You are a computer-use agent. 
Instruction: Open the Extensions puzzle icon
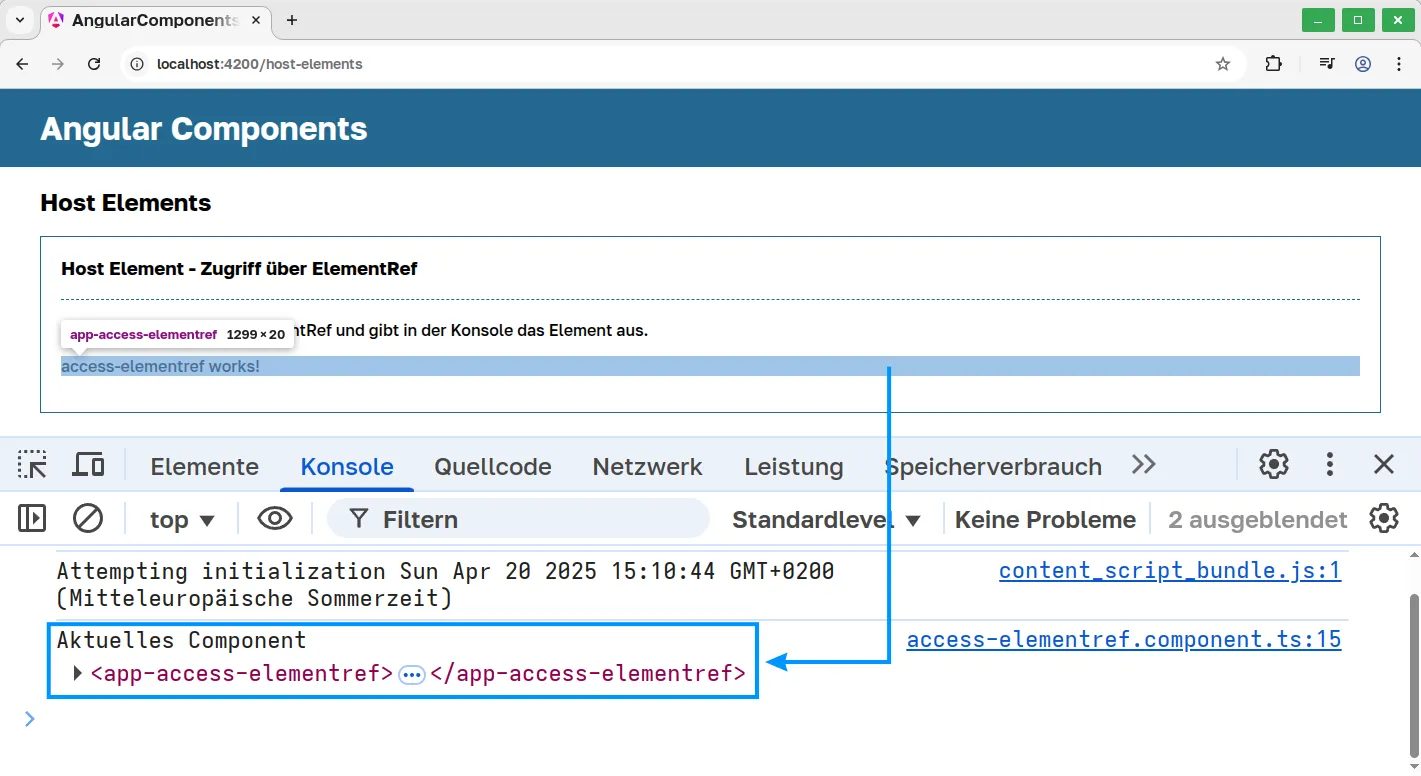pos(1273,64)
